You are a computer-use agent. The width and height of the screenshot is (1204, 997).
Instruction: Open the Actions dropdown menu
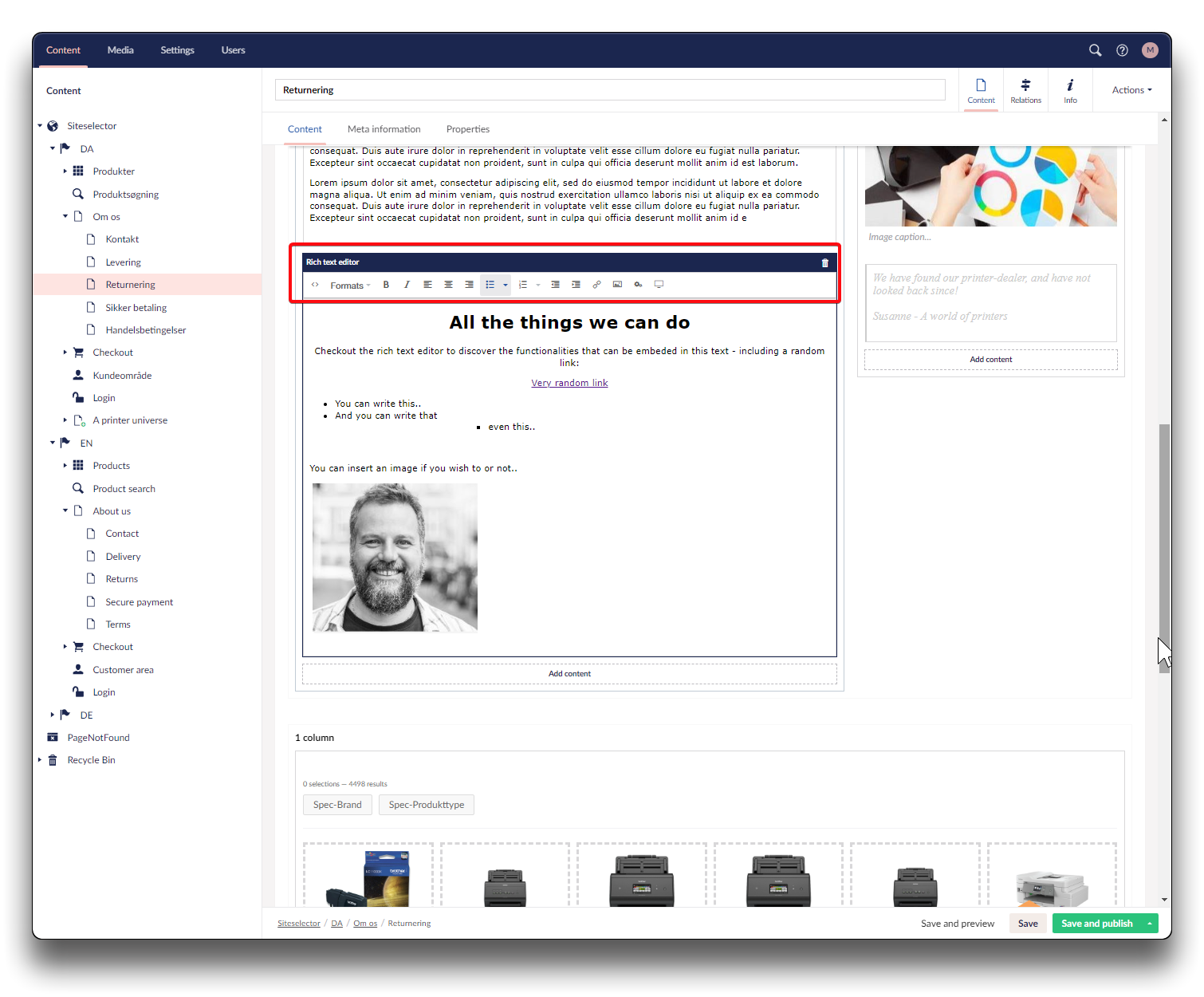[x=1131, y=90]
